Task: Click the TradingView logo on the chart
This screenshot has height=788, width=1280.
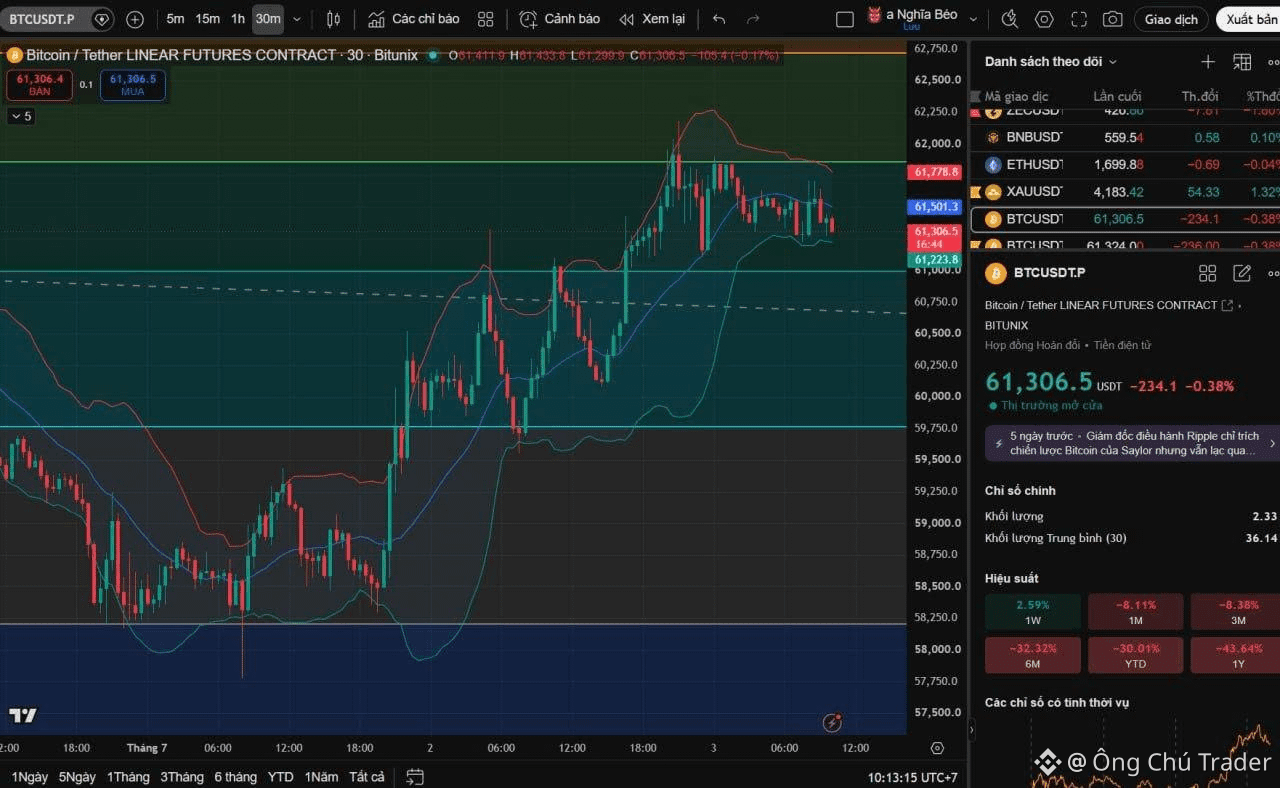Action: pos(23,715)
